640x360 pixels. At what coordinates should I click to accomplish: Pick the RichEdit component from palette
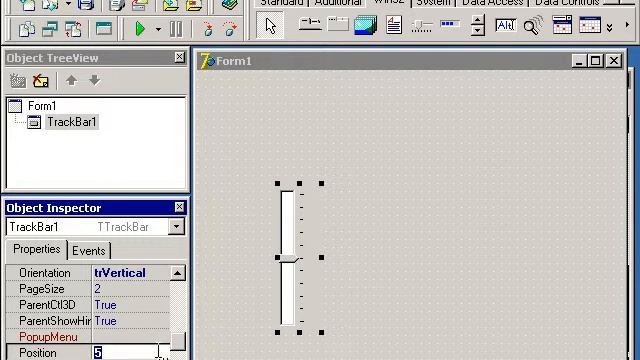pyautogui.click(x=394, y=25)
